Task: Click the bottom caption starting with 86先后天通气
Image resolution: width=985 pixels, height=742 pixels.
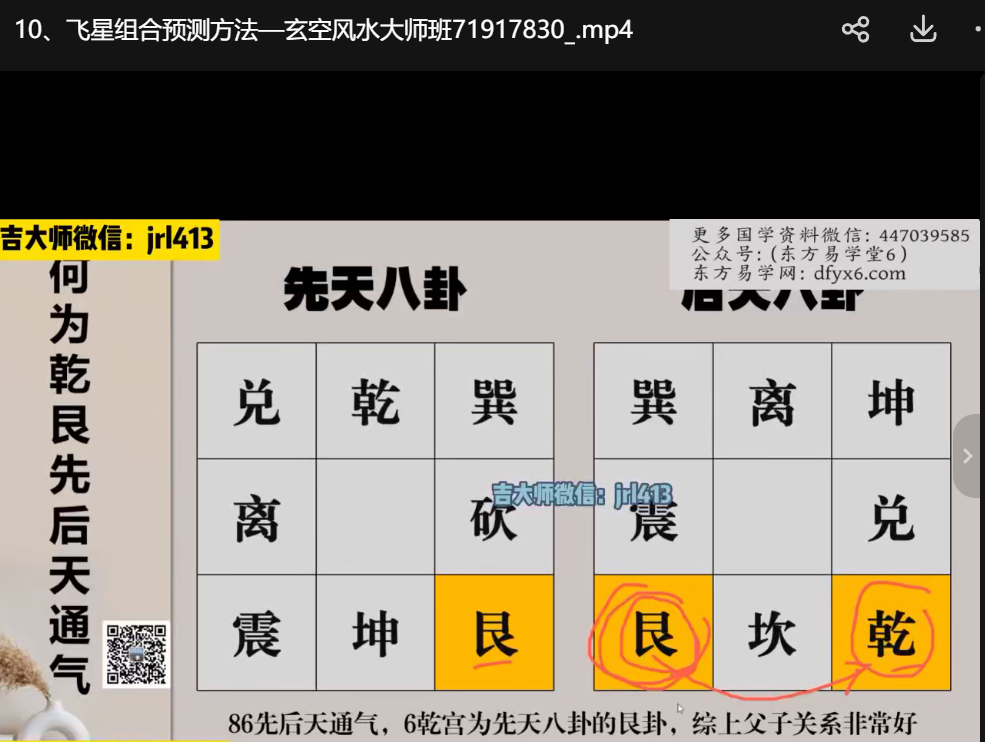Action: [572, 722]
